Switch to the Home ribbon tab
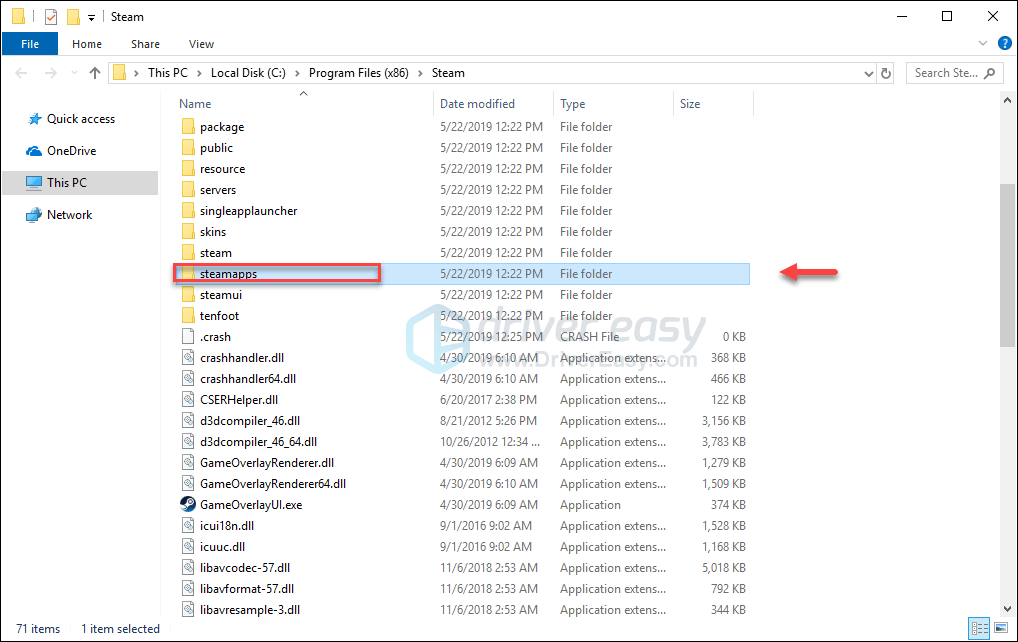 coord(87,44)
